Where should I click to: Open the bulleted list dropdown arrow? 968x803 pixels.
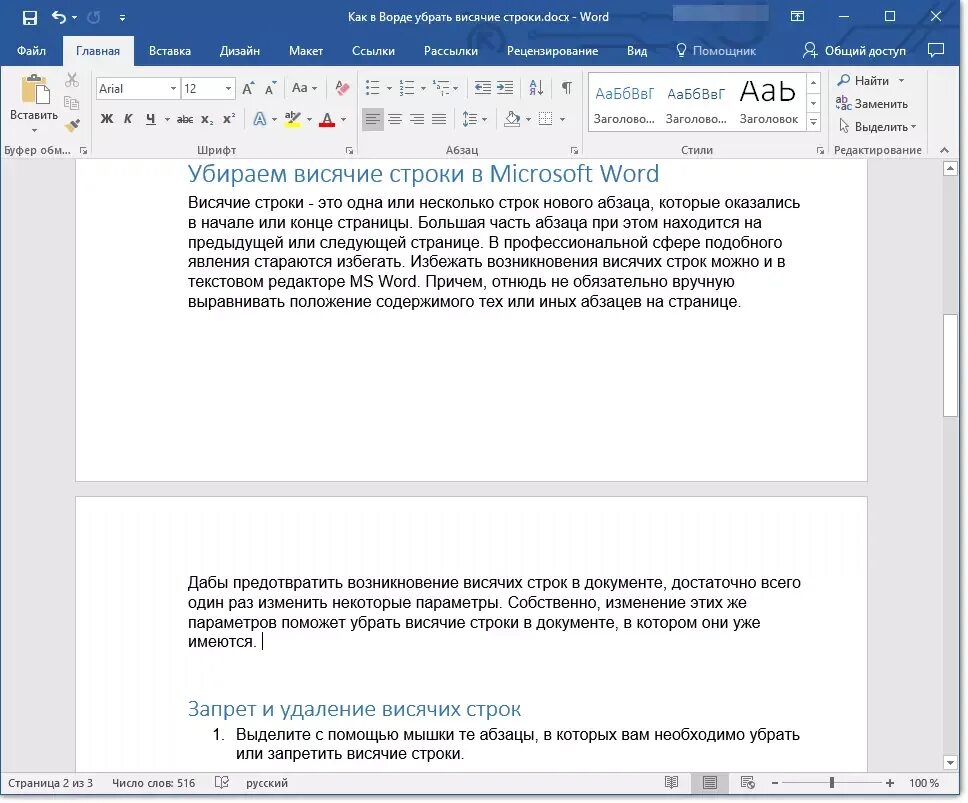[389, 89]
